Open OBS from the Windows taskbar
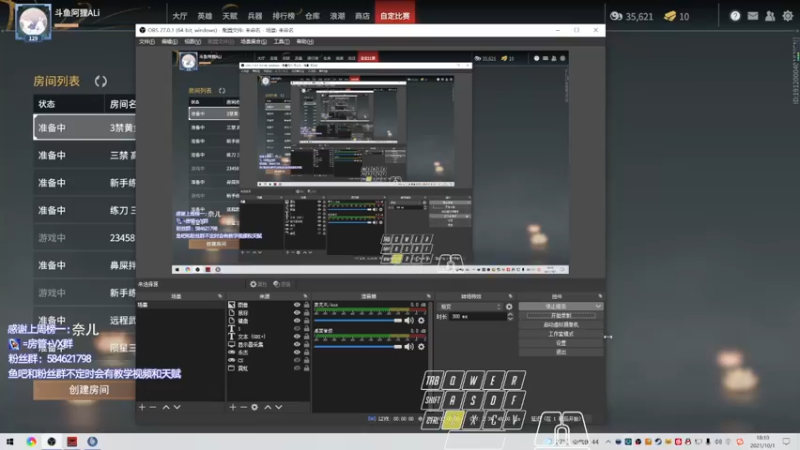This screenshot has width=800, height=450. point(52,441)
